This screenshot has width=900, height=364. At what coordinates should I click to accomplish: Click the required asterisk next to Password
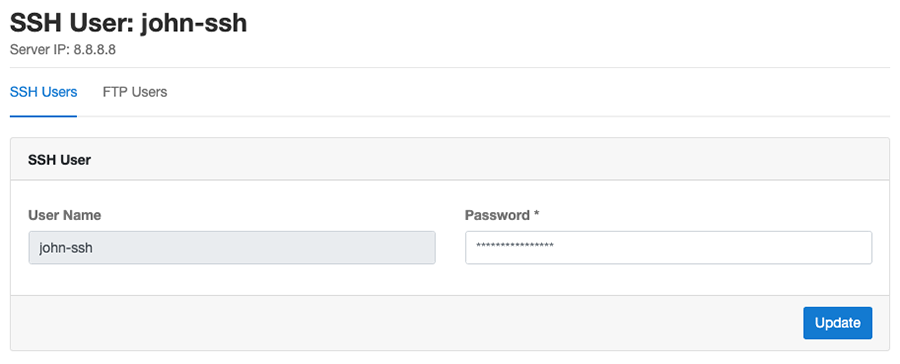click(537, 214)
